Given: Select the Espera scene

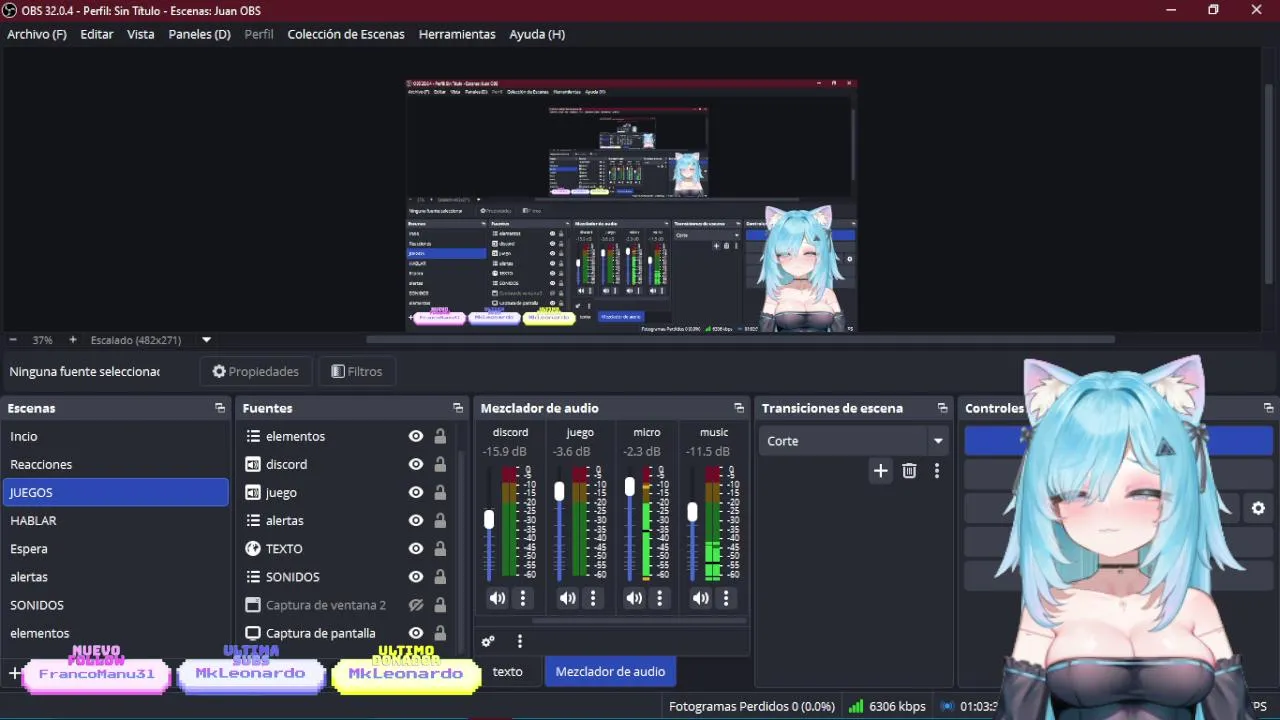Looking at the screenshot, I should 116,548.
